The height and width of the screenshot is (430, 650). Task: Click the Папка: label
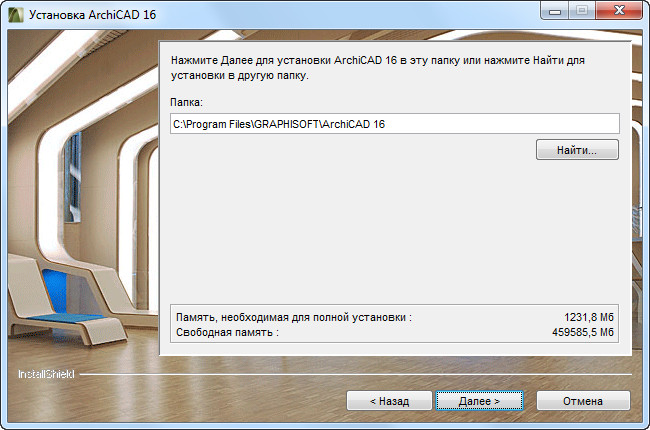point(187,102)
